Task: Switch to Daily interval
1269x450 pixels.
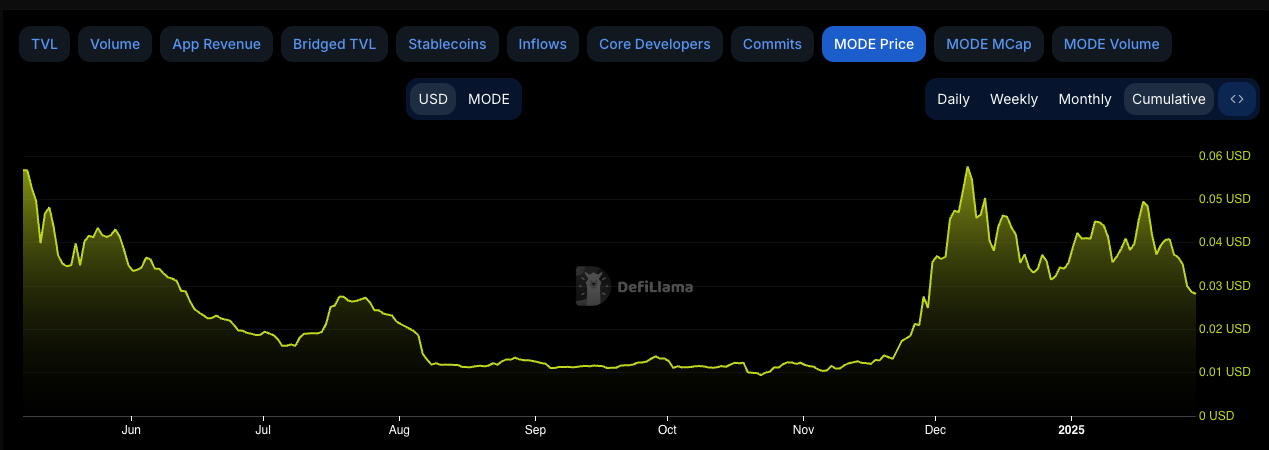Action: point(953,99)
